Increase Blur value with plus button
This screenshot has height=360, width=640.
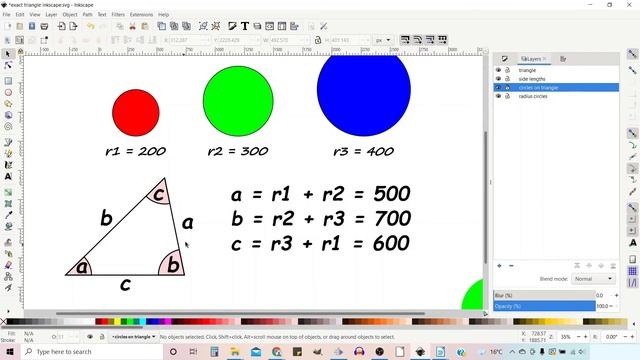pos(616,295)
